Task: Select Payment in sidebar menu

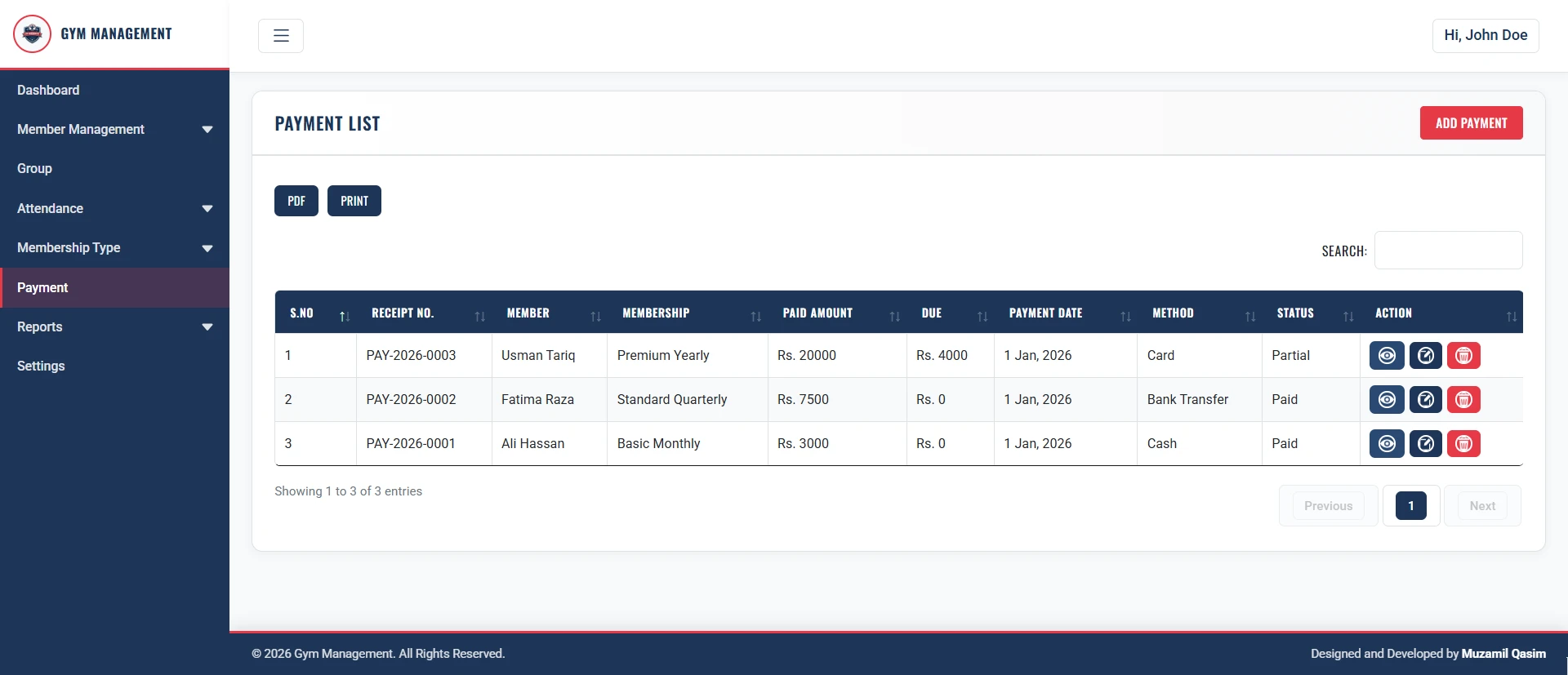Action: [x=114, y=287]
